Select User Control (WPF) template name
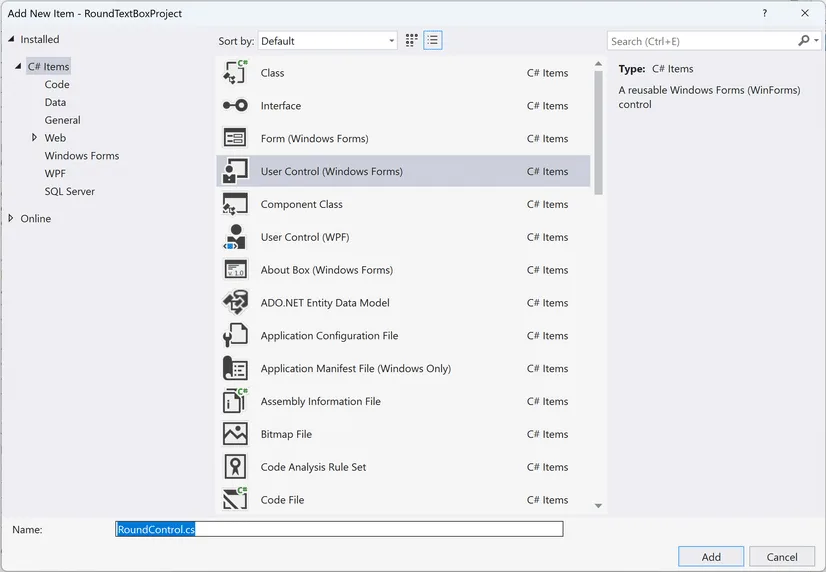826x572 pixels. [x=305, y=237]
